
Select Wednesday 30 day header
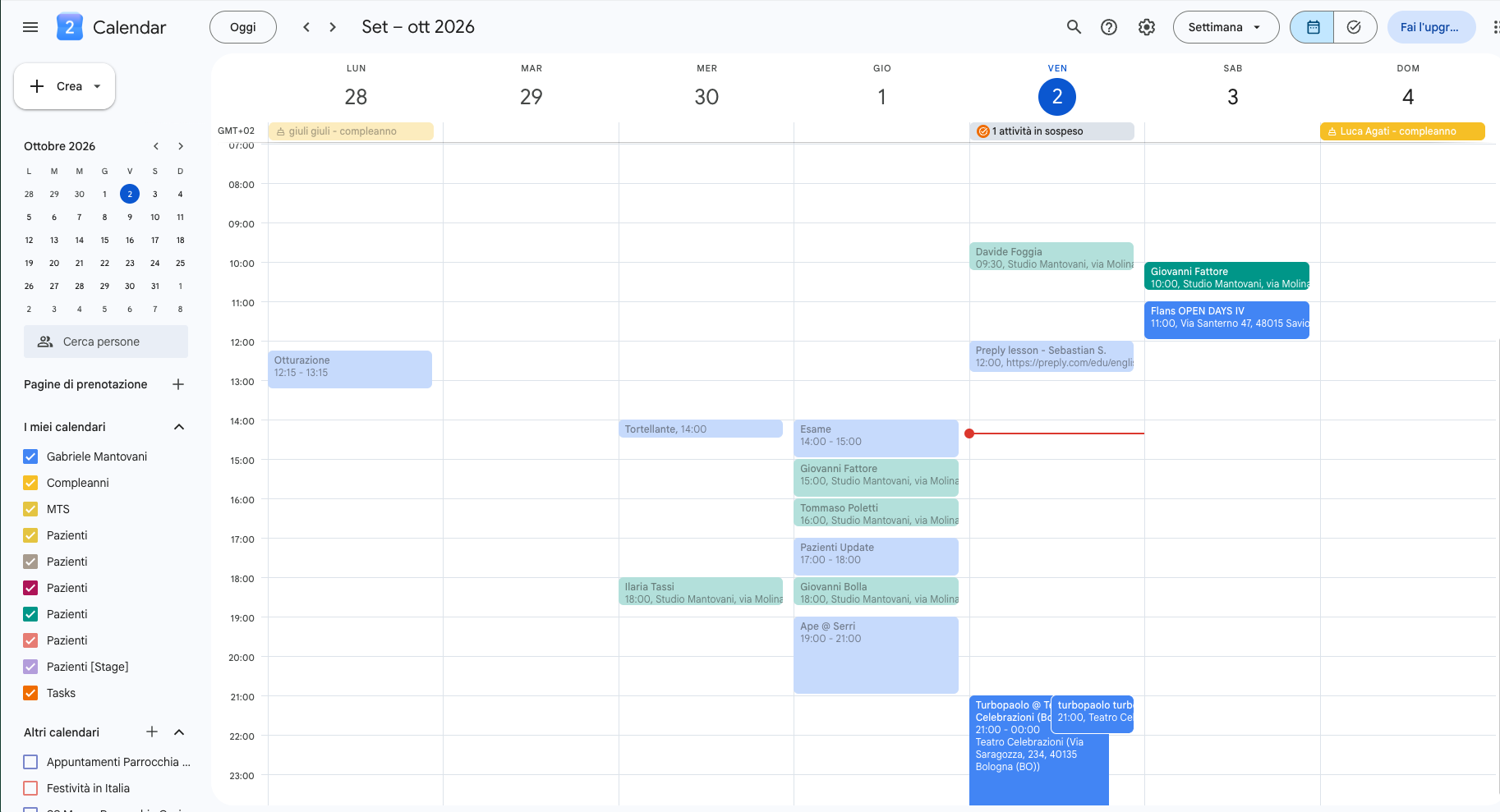706,97
